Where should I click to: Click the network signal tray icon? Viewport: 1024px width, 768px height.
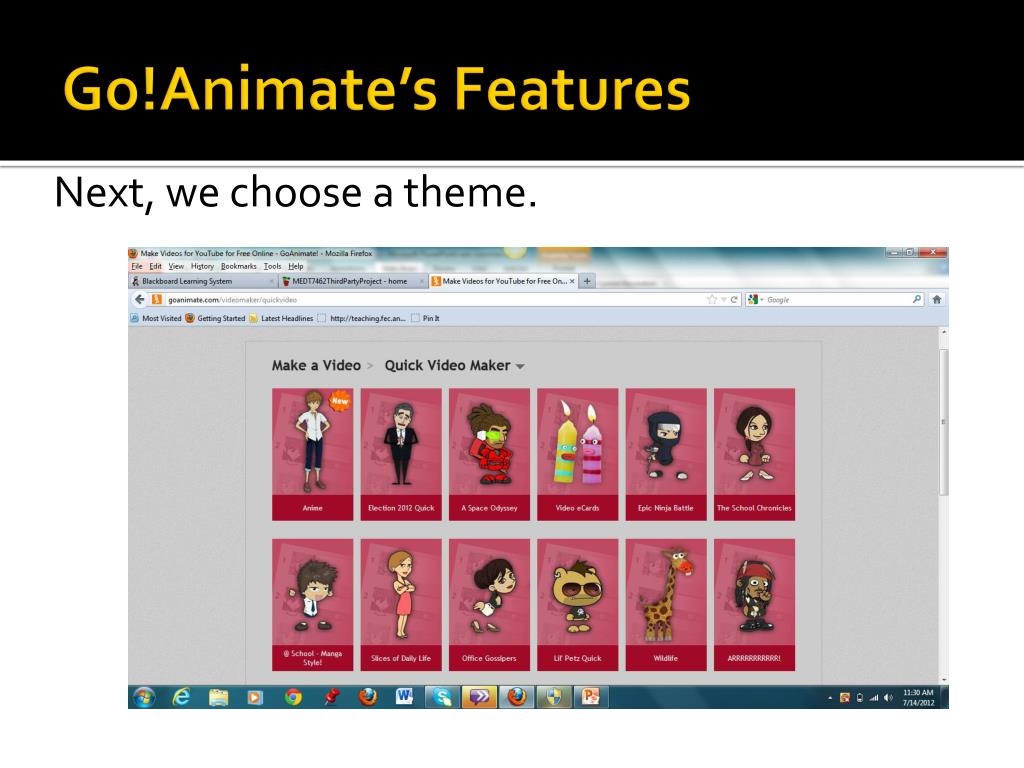tap(874, 697)
